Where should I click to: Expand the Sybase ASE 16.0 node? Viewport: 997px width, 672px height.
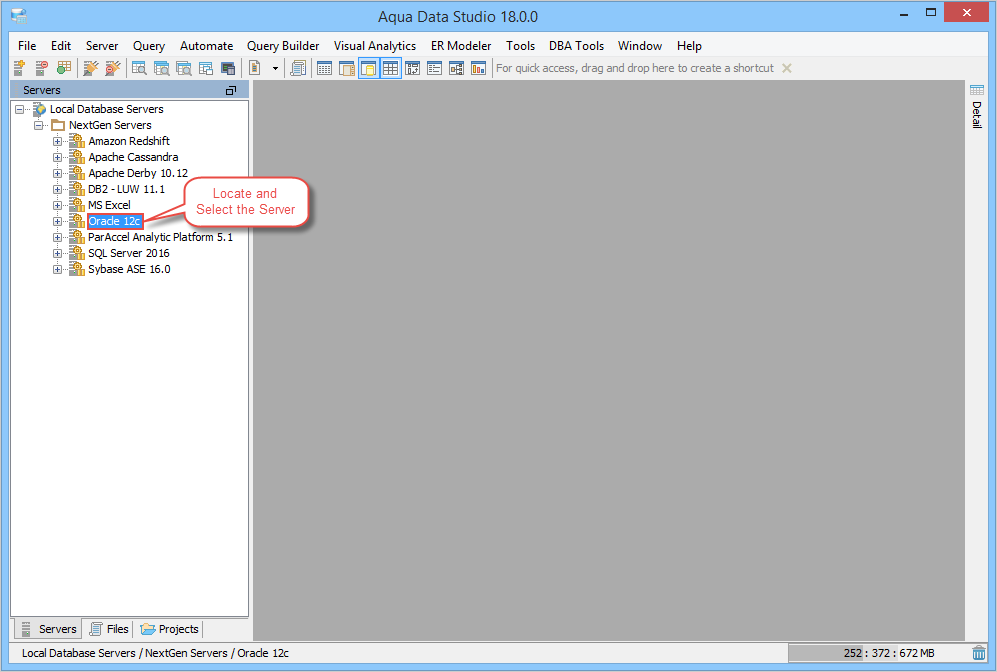(x=57, y=270)
